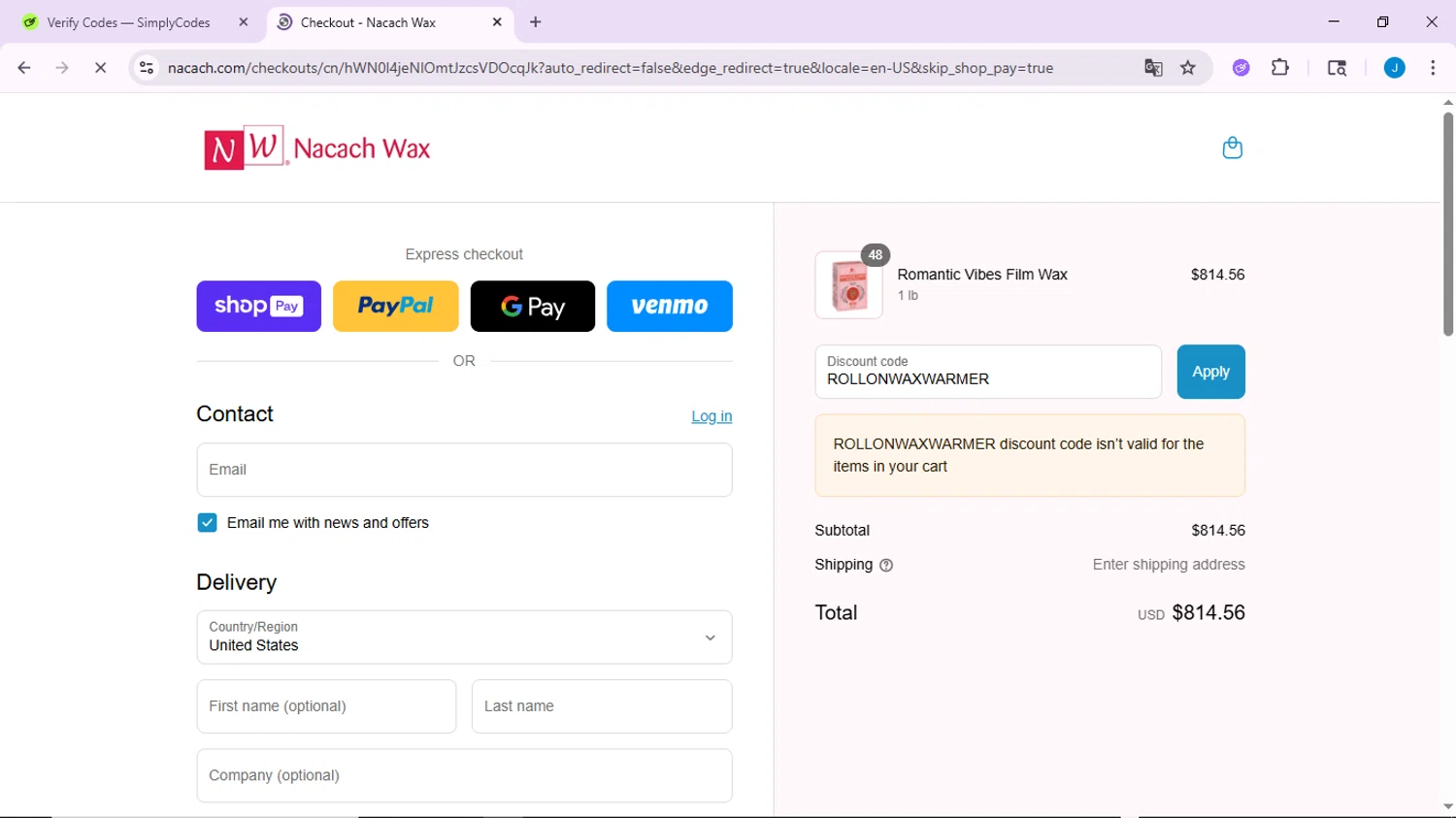This screenshot has height=818, width=1456.
Task: Go back with the browser back arrow
Action: click(x=24, y=68)
